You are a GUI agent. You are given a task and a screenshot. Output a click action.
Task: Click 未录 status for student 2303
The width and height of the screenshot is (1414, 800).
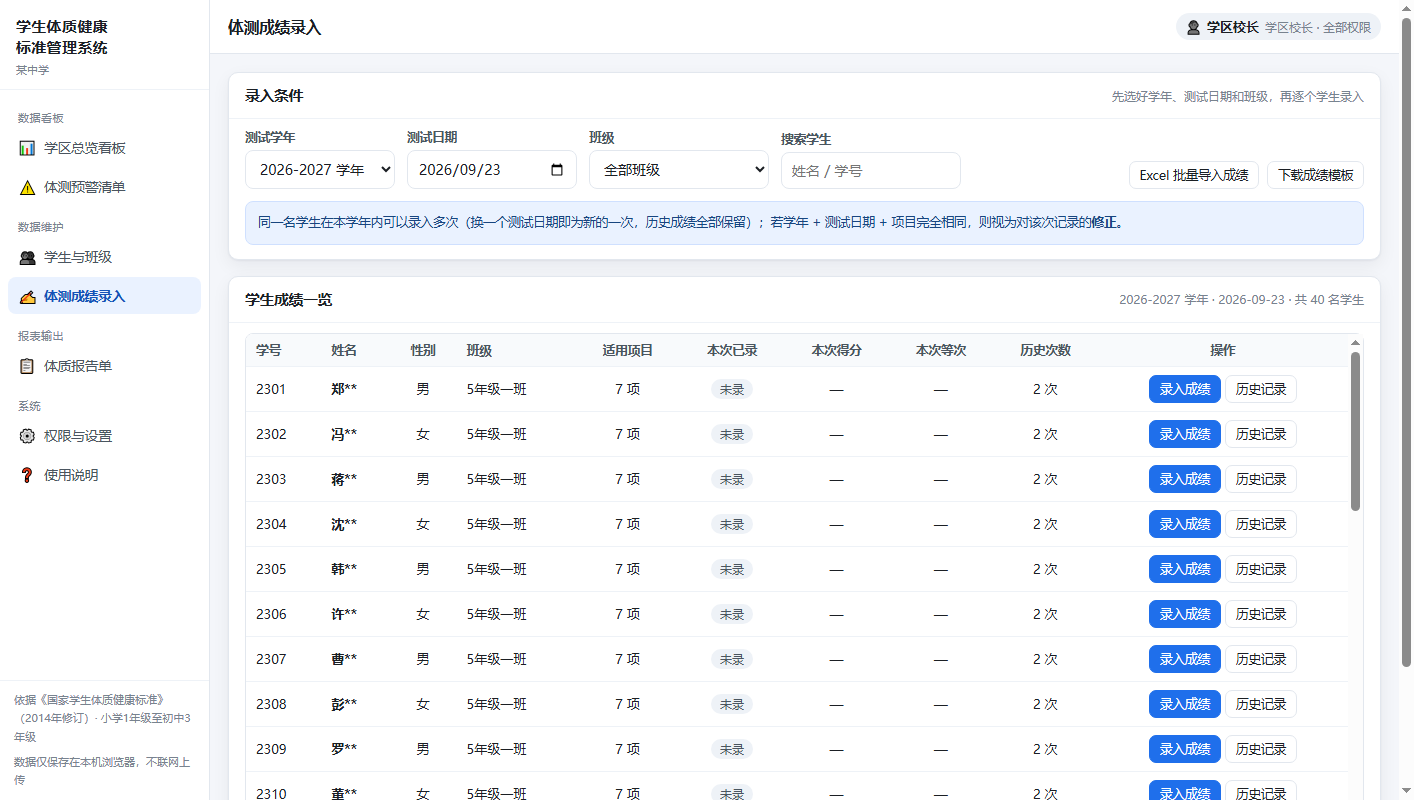tap(732, 479)
